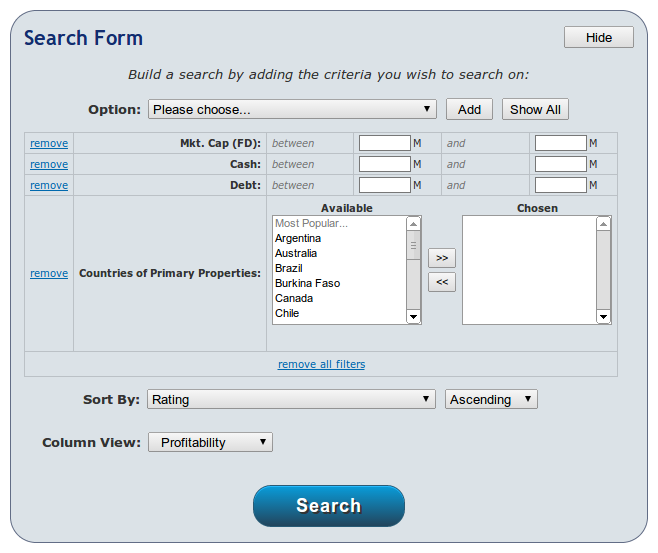Image resolution: width=658 pixels, height=553 pixels.
Task: Remove the Mkt. Cap (FD) filter
Action: click(x=49, y=143)
